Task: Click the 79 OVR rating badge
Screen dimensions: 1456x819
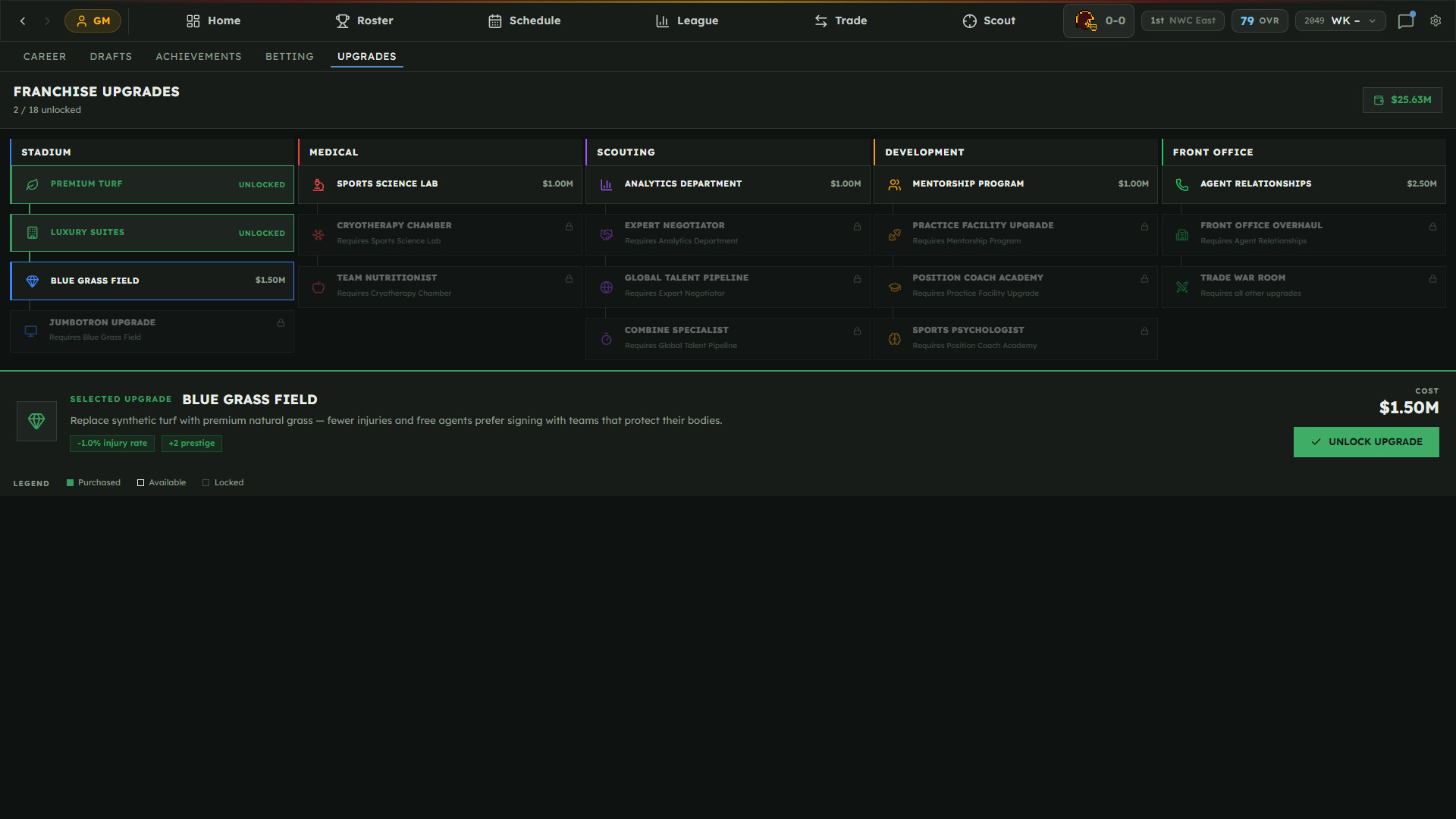Action: pos(1260,21)
